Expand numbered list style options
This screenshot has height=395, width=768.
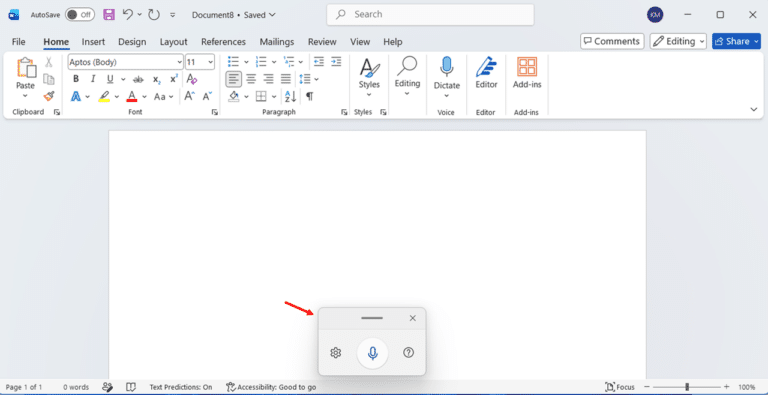[x=274, y=62]
